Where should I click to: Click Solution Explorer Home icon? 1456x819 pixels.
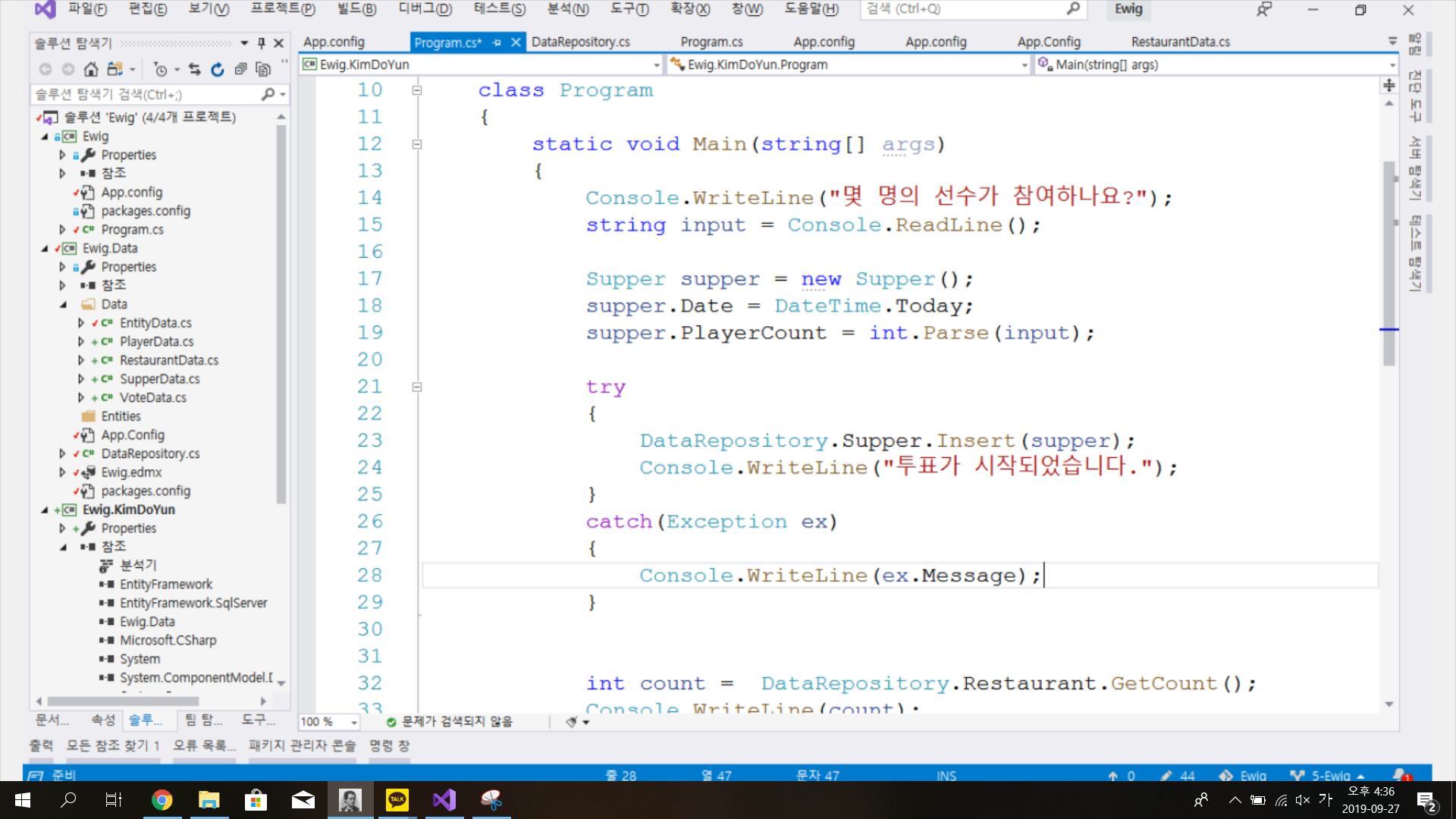(91, 70)
